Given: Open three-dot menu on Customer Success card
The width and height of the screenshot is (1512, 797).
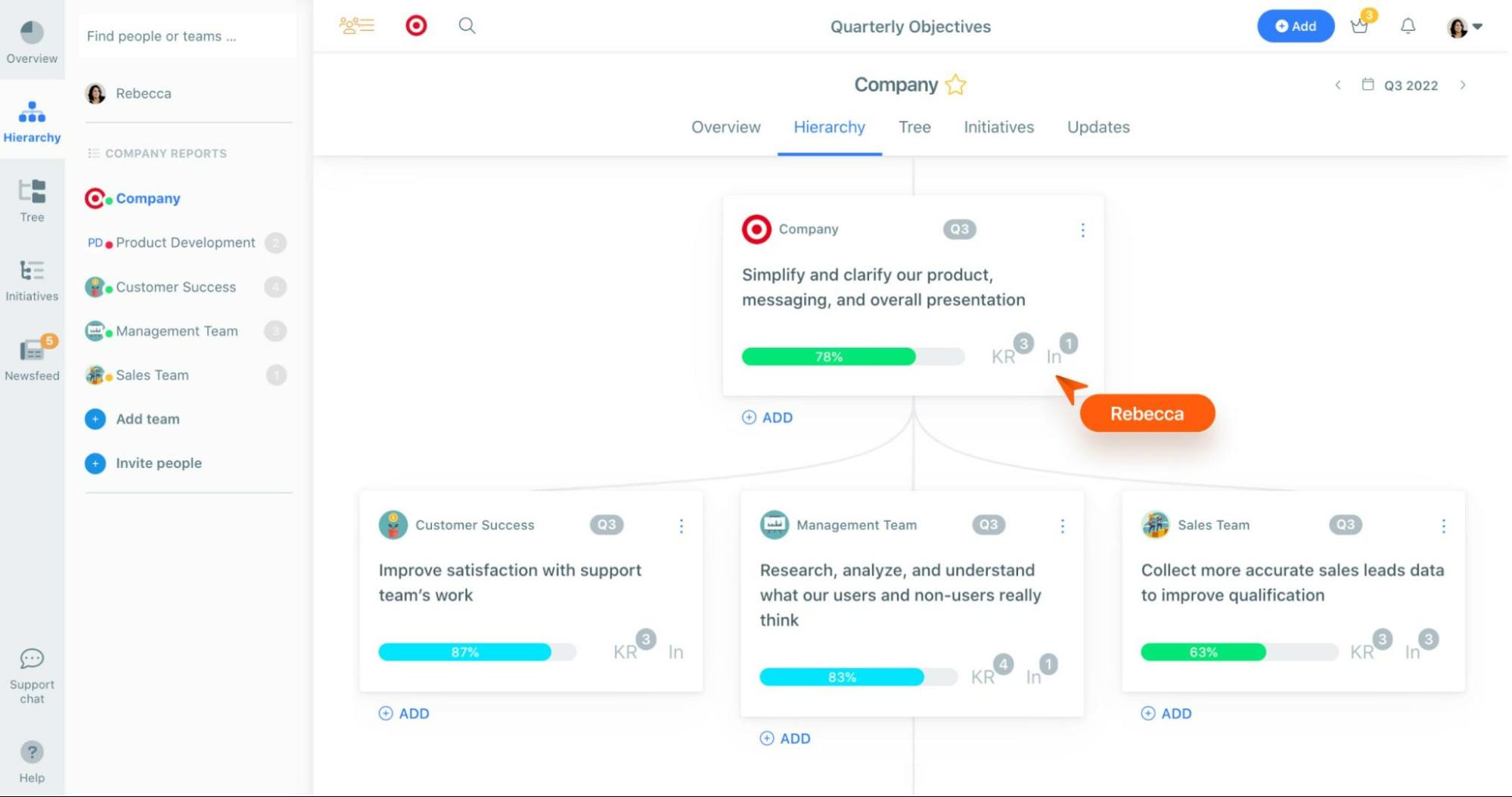Looking at the screenshot, I should (x=681, y=526).
